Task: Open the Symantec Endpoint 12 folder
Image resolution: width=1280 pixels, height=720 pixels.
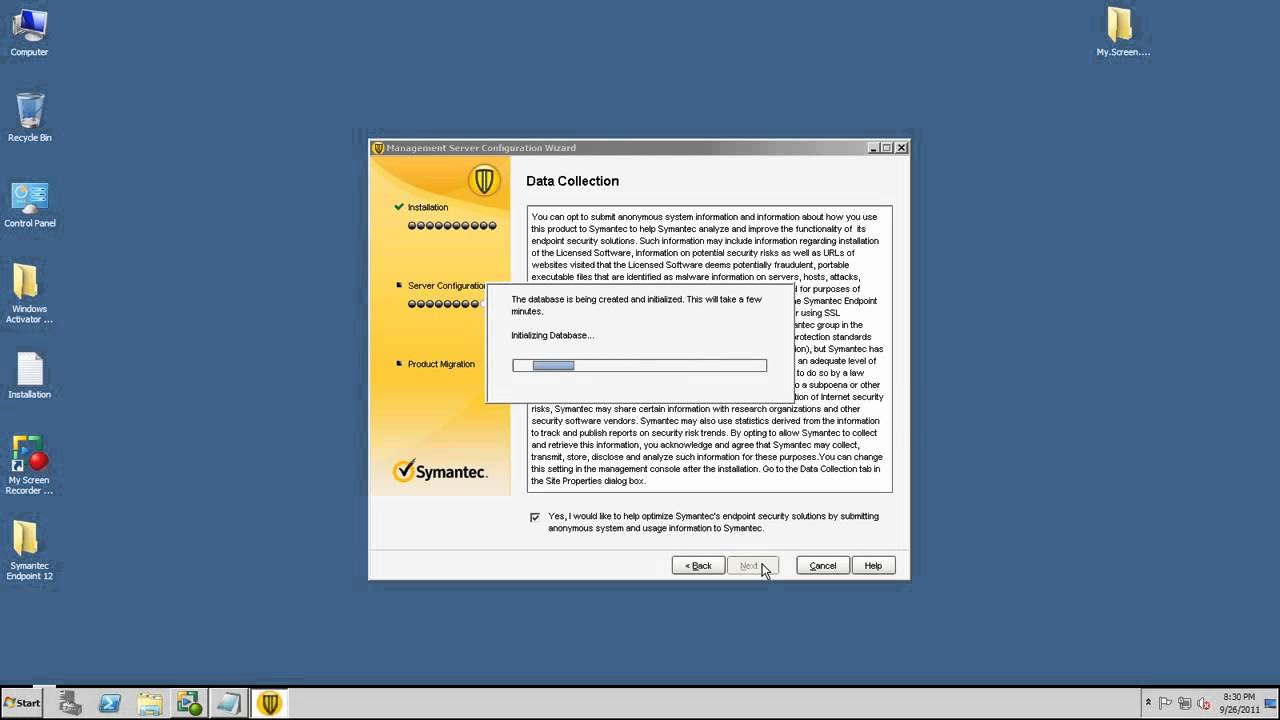Action: point(29,550)
